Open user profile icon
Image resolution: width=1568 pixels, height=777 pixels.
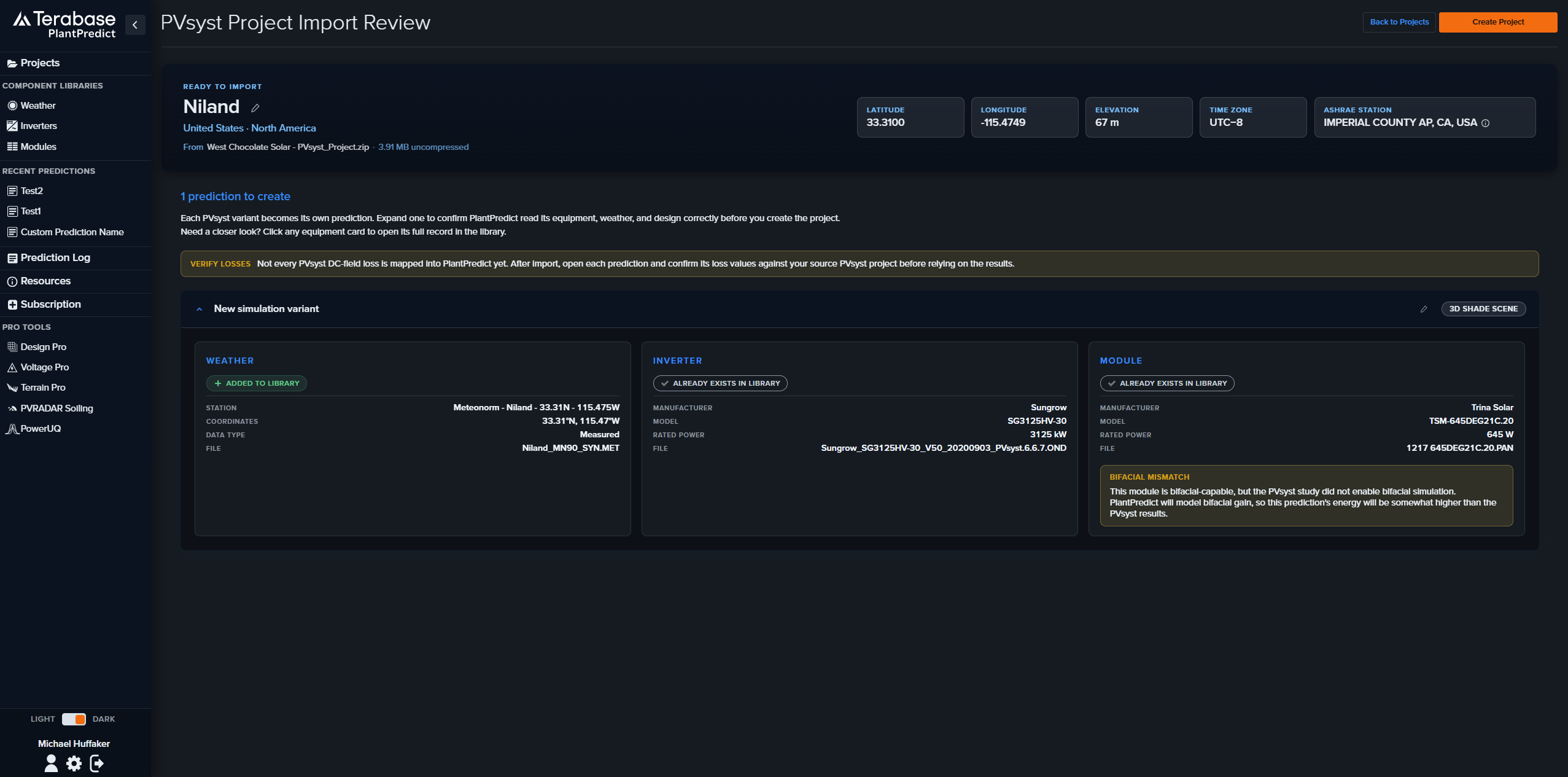tap(52, 763)
